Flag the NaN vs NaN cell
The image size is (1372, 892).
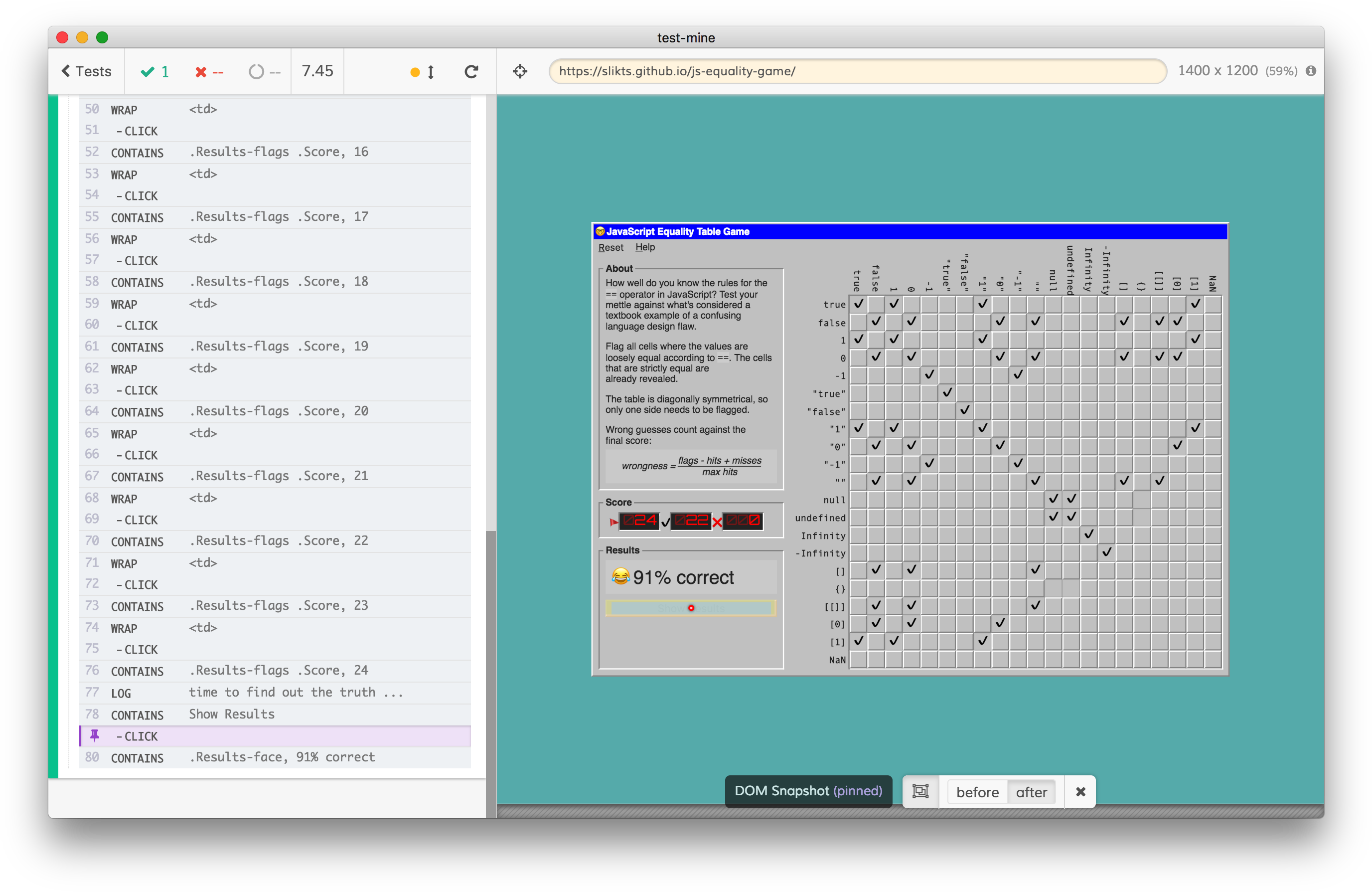pos(1213,659)
